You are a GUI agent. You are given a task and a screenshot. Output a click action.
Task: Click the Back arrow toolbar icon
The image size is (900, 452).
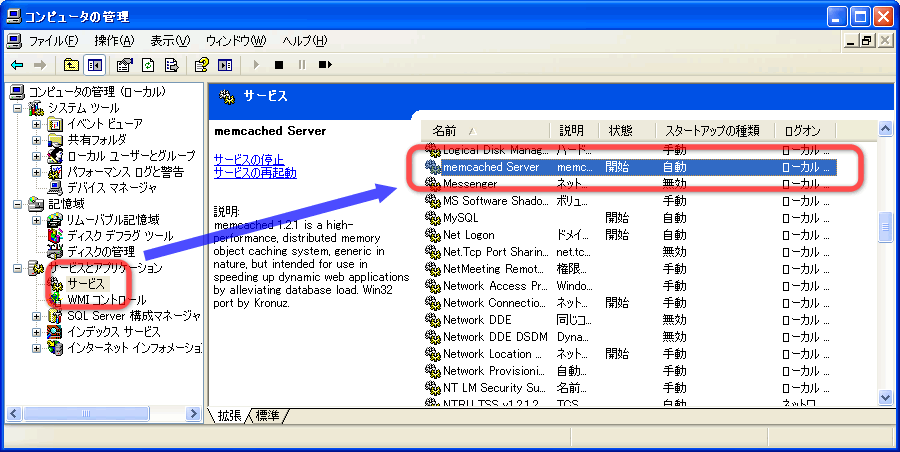click(x=17, y=65)
